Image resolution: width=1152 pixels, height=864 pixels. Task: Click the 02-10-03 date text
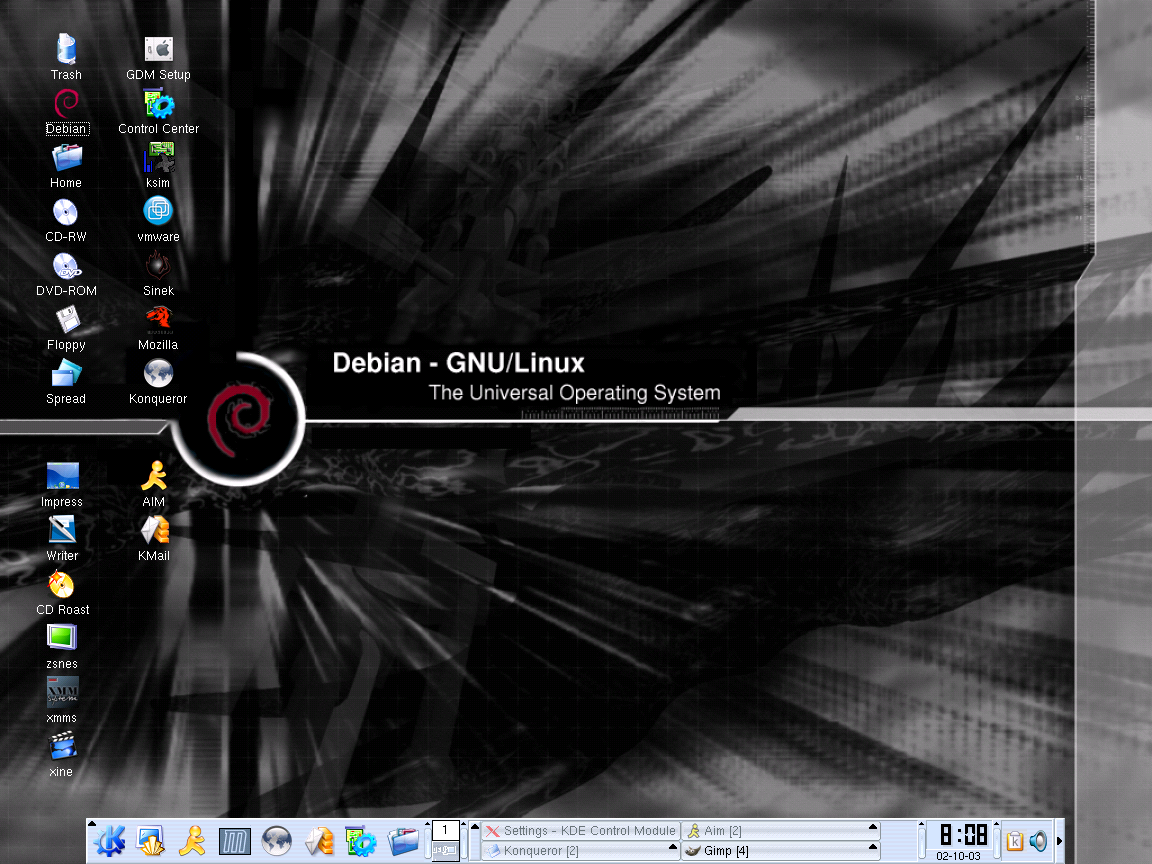click(x=958, y=856)
